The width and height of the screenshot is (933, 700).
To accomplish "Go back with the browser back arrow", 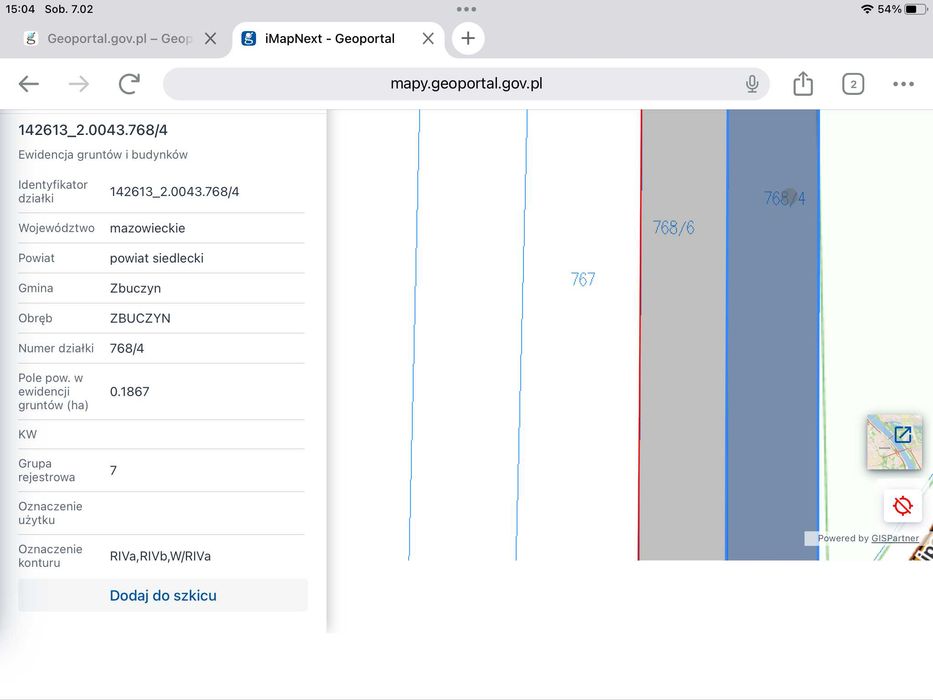I will coord(29,84).
